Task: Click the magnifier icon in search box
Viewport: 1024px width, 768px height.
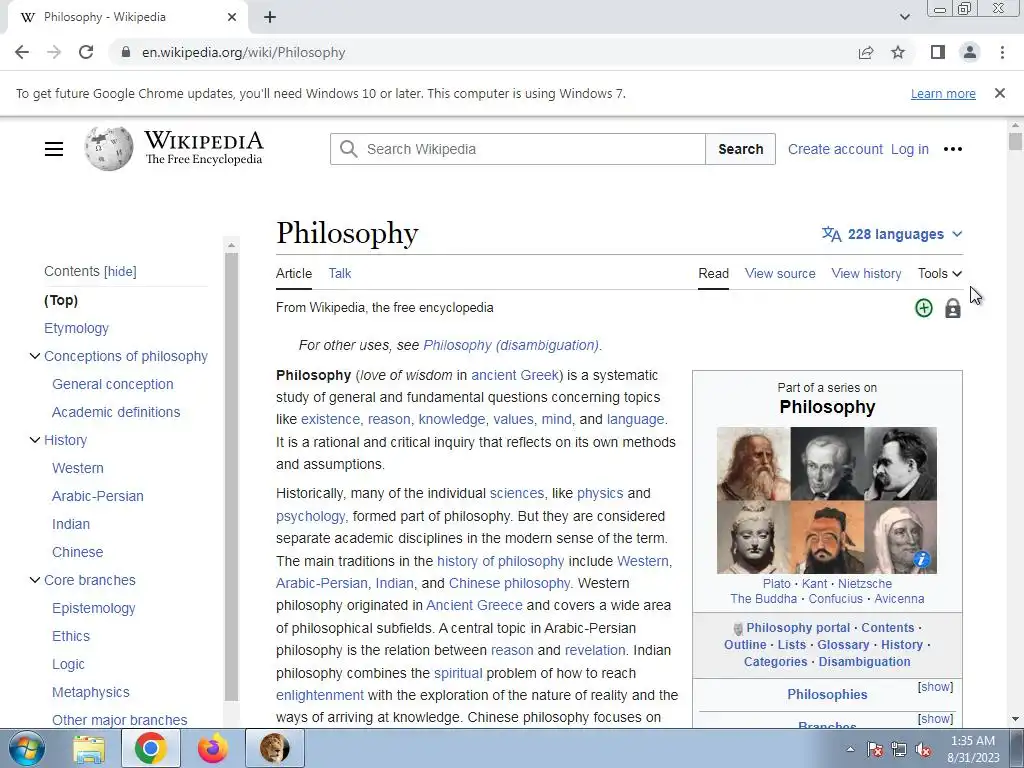Action: pos(349,149)
